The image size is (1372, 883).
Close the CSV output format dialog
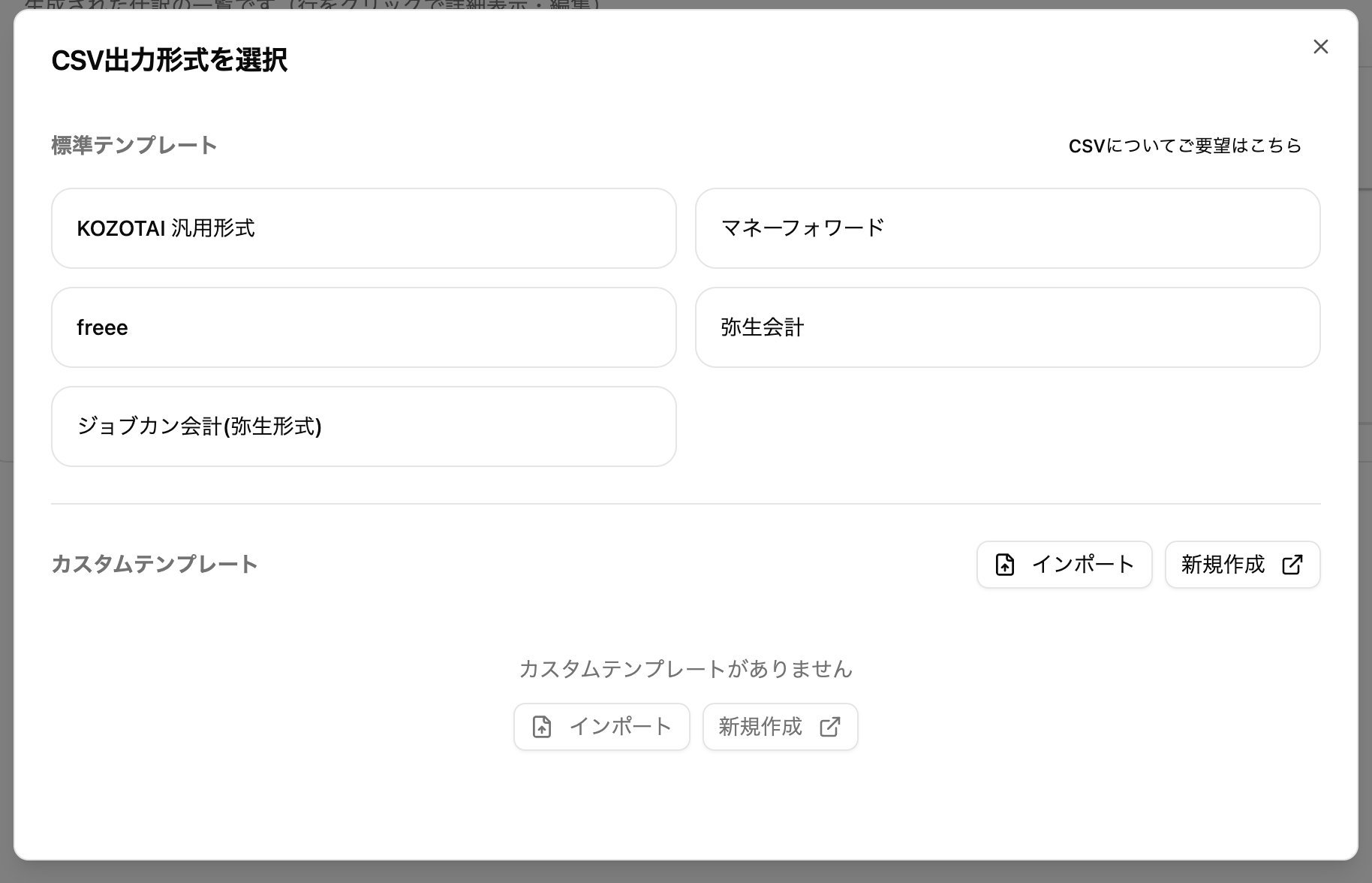1320,47
